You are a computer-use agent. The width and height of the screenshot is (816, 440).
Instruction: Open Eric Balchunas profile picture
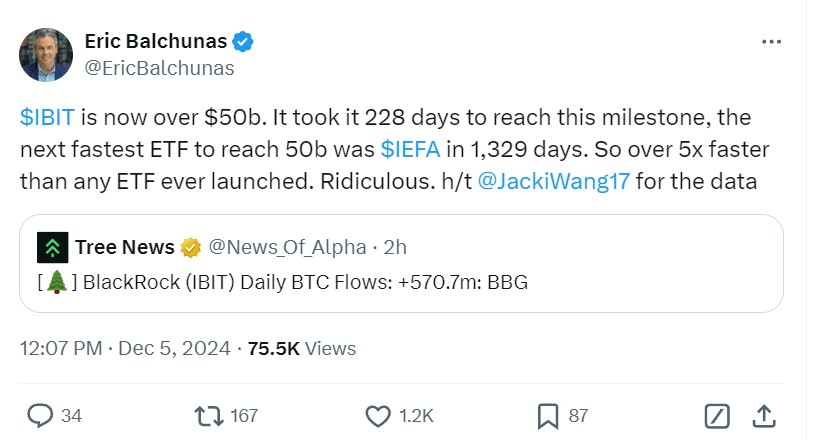pyautogui.click(x=46, y=55)
